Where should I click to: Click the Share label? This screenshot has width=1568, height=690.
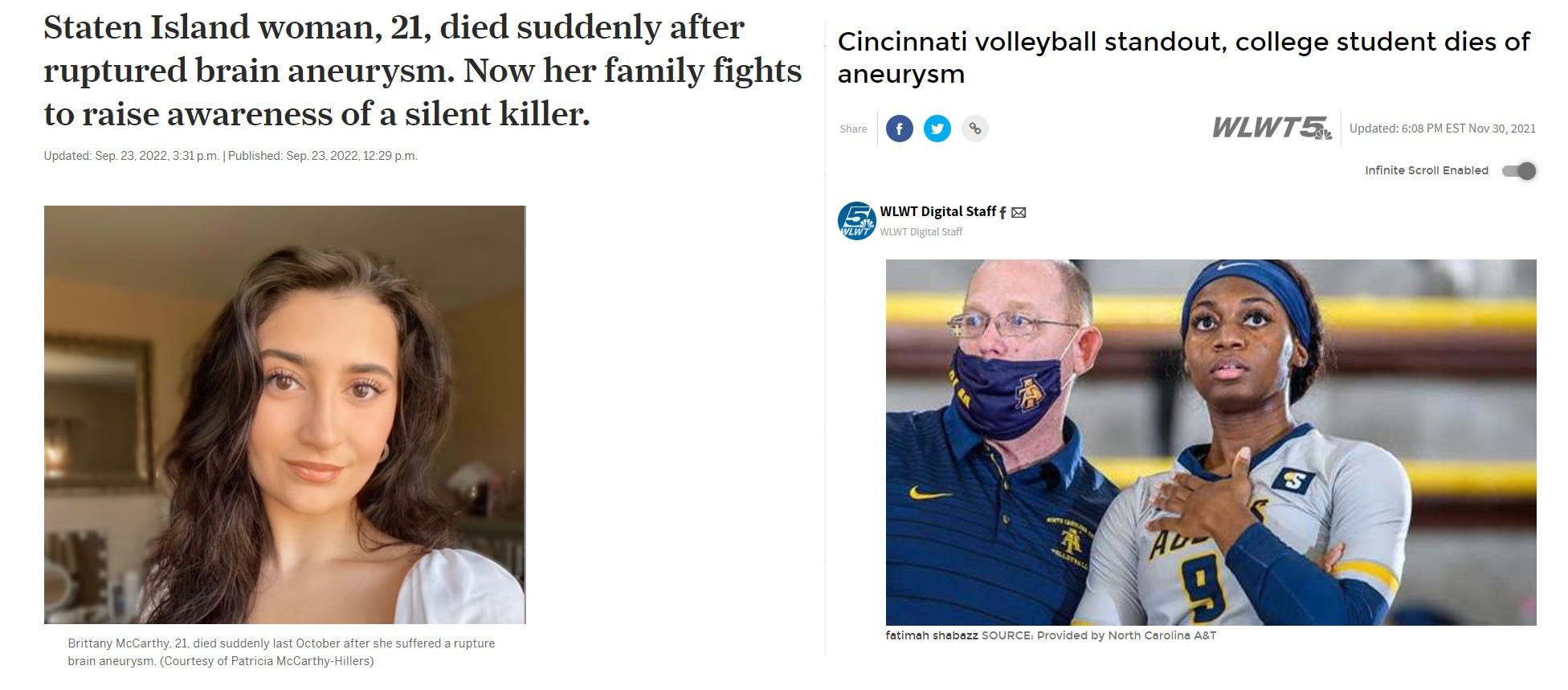click(853, 129)
